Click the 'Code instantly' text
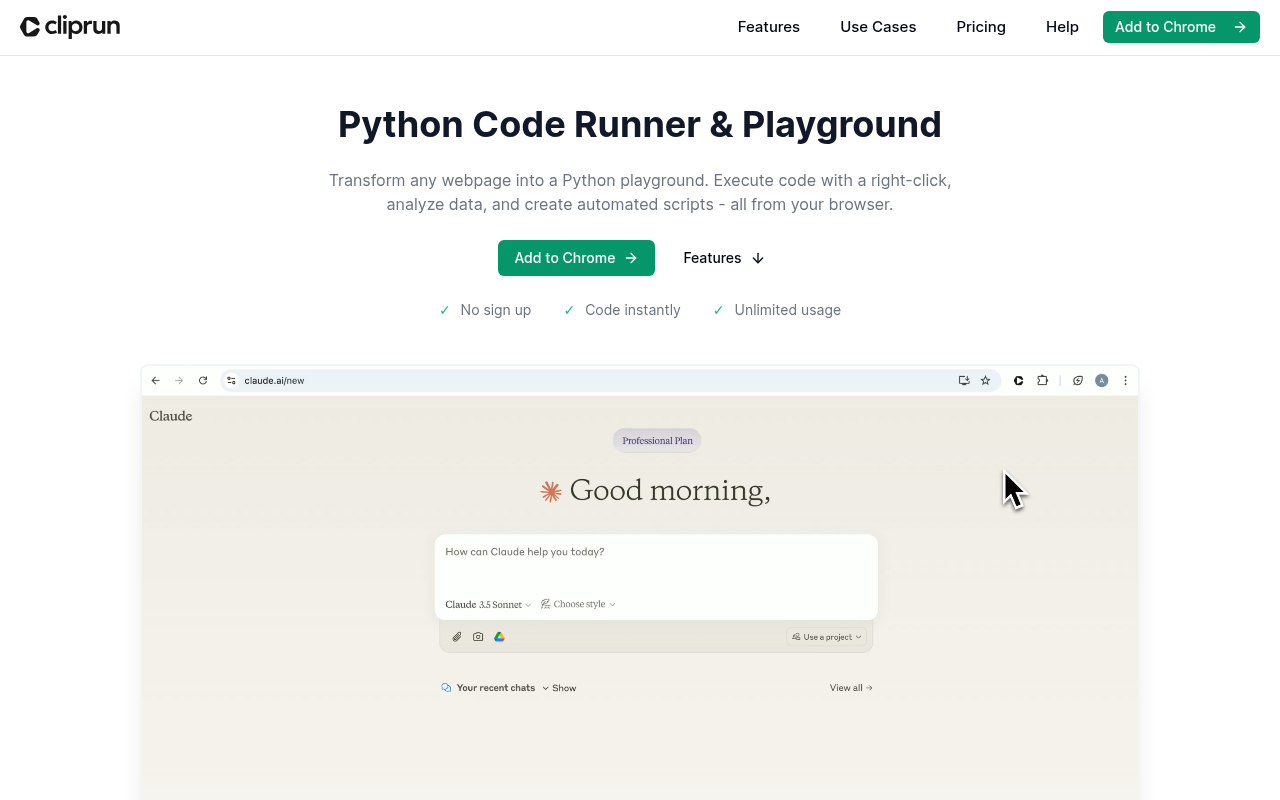The height and width of the screenshot is (800, 1280). click(x=633, y=310)
